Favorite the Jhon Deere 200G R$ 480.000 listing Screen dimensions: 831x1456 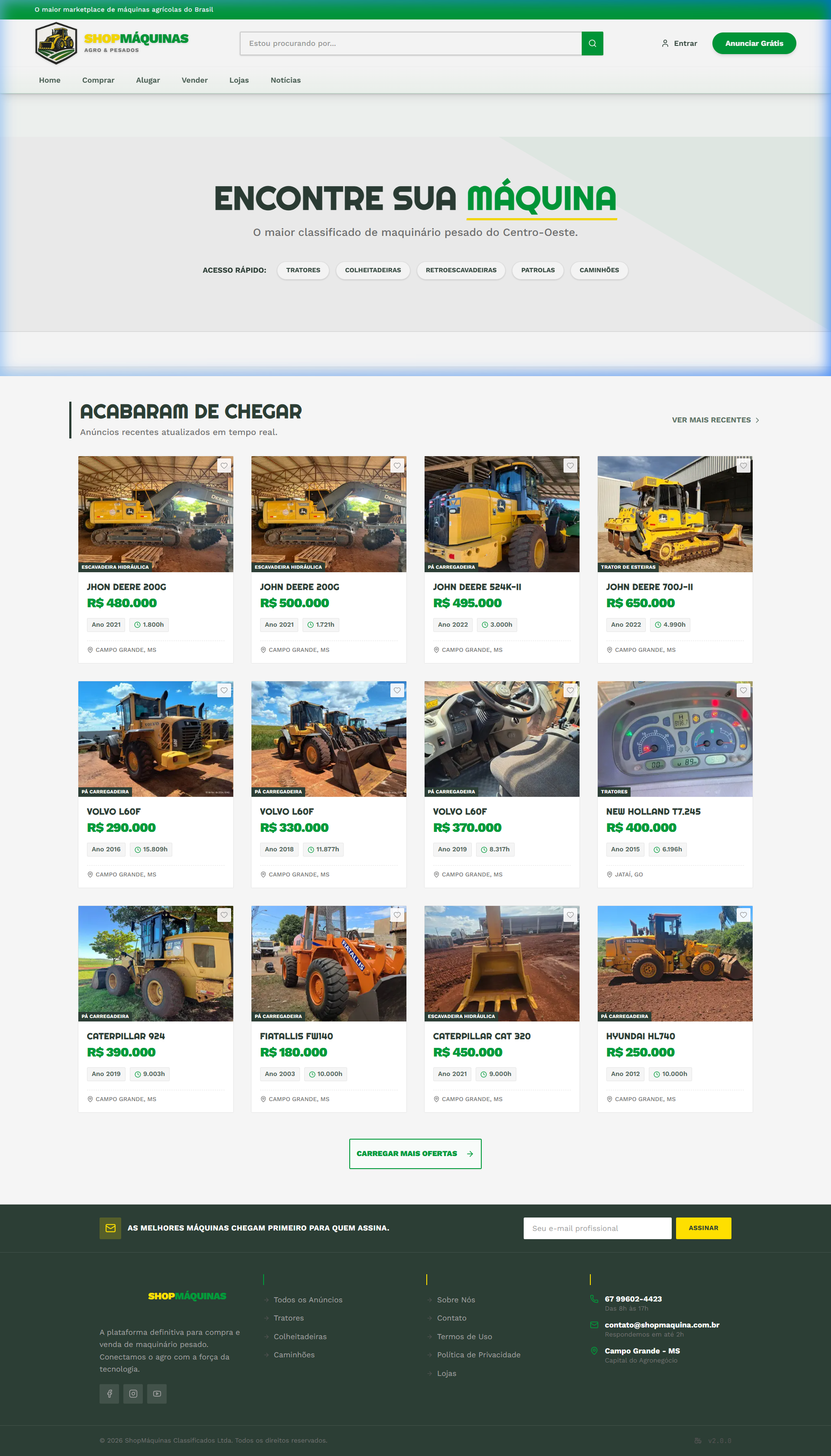[x=224, y=466]
